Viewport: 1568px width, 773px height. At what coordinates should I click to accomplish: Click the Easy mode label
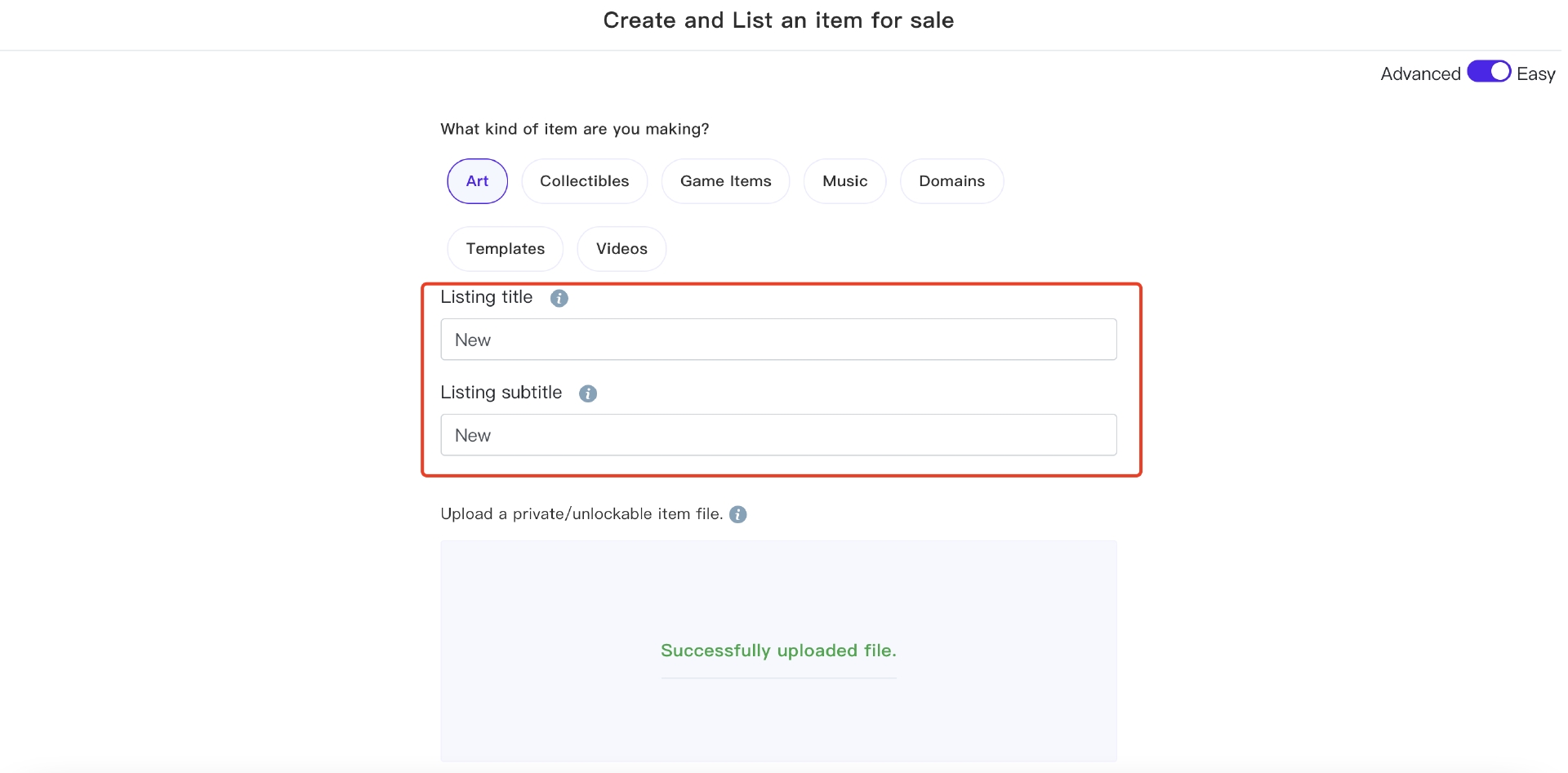pos(1535,74)
